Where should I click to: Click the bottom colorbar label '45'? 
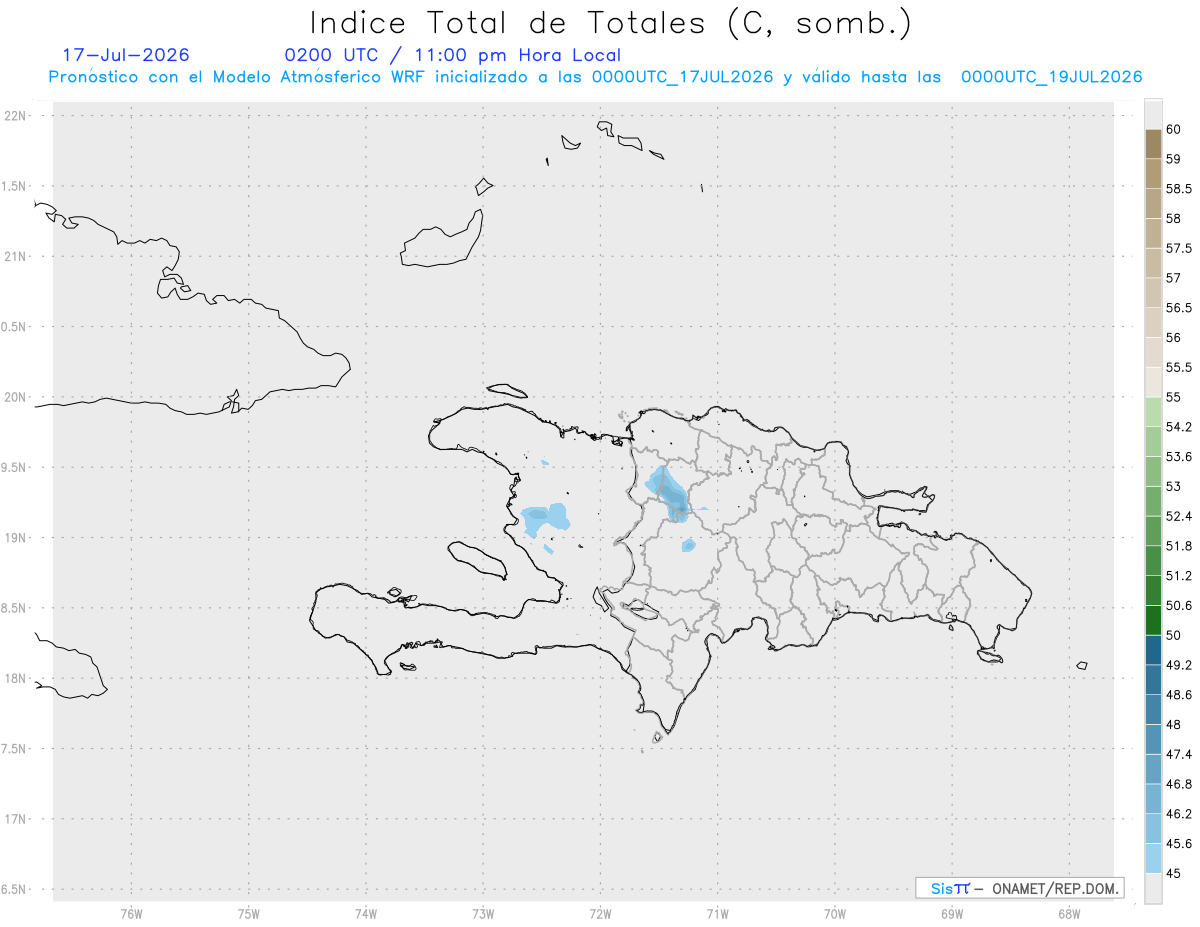pos(1174,873)
